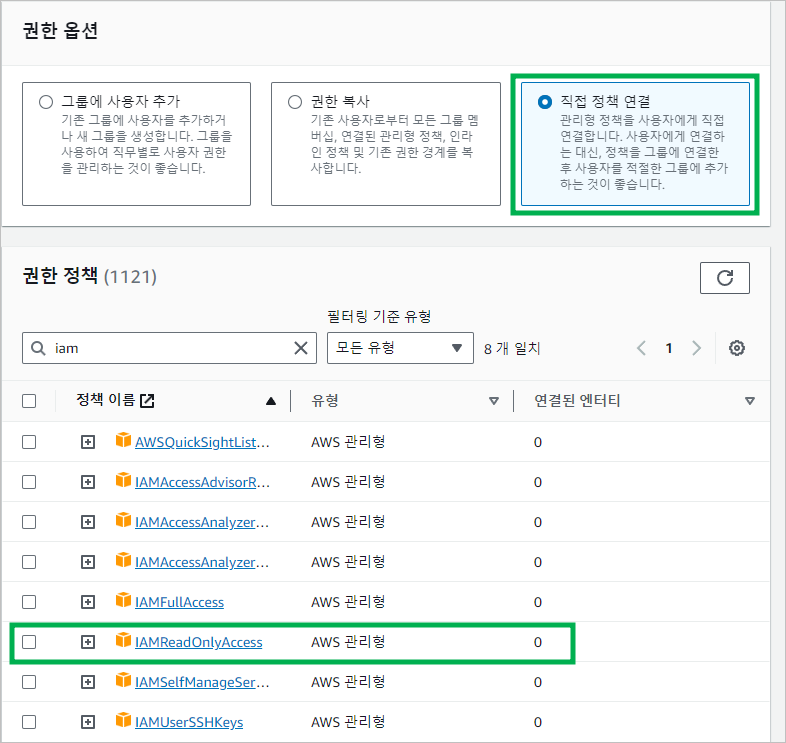
Task: Open IAMSelfManageSer policy link
Action: coord(203,683)
